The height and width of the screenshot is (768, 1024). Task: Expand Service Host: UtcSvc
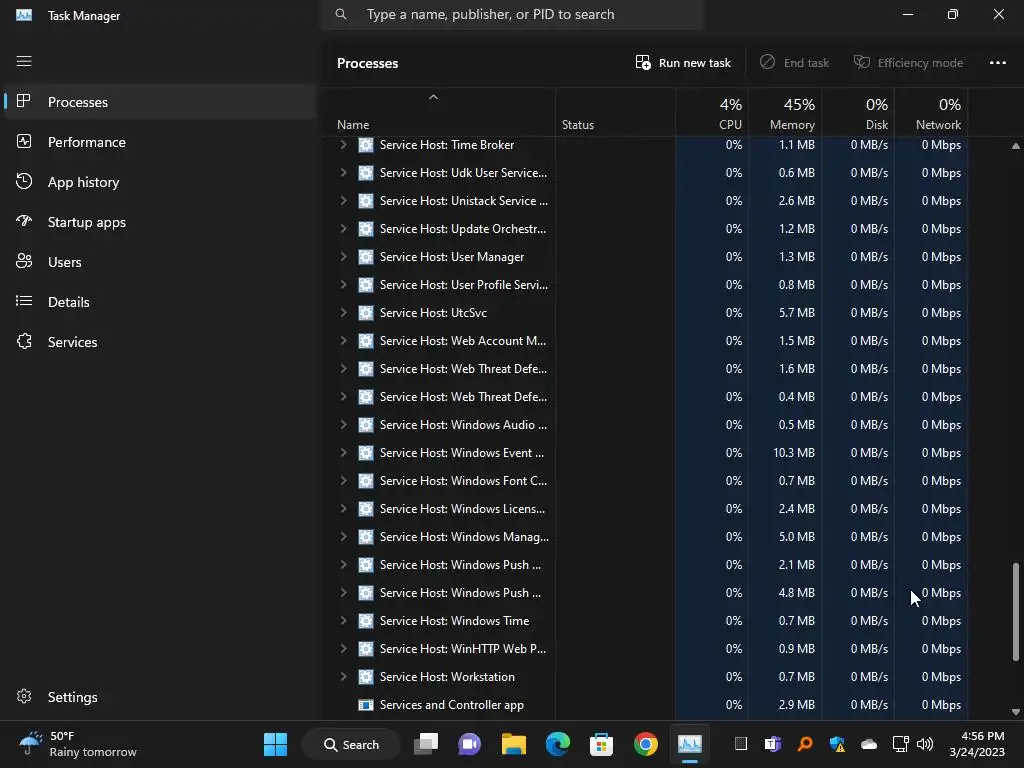pyautogui.click(x=343, y=312)
